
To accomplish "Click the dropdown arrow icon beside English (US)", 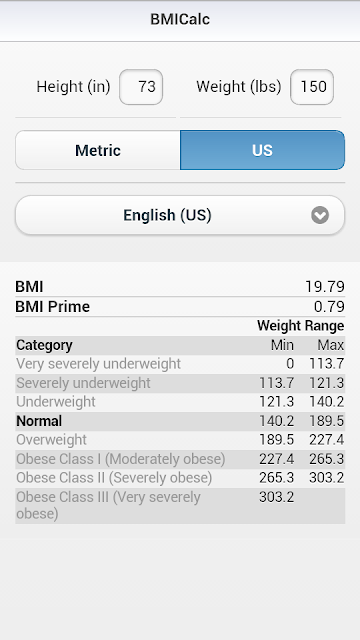I will (x=320, y=215).
